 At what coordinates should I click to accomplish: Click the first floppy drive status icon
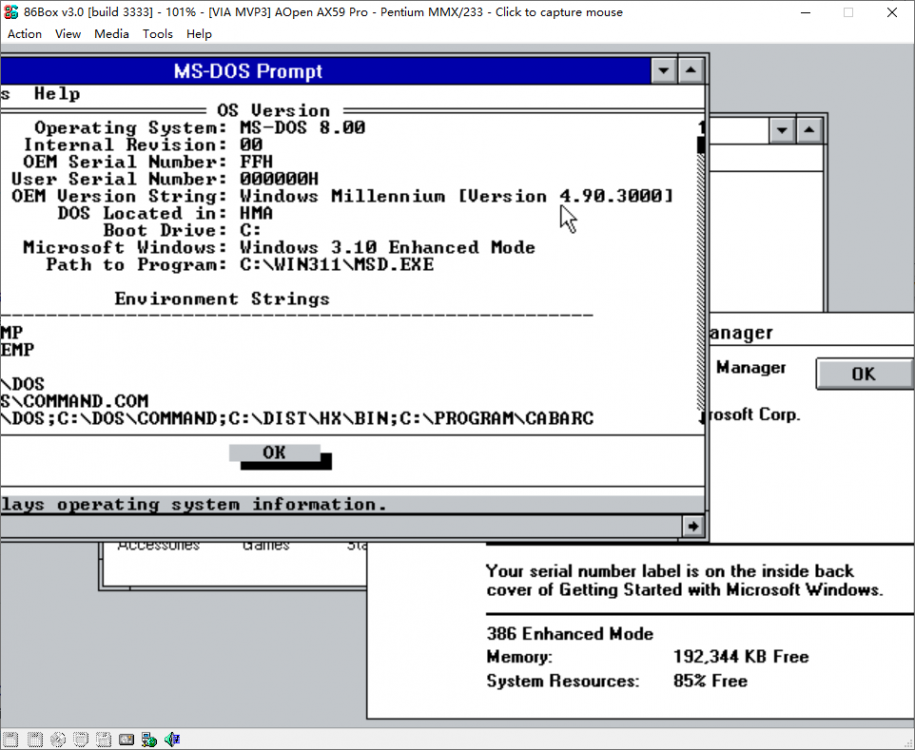tap(11, 739)
